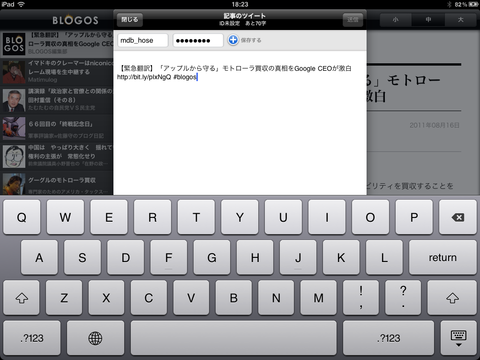Tap the T key
Image resolution: width=480 pixels, height=360 pixels.
pos(196,217)
